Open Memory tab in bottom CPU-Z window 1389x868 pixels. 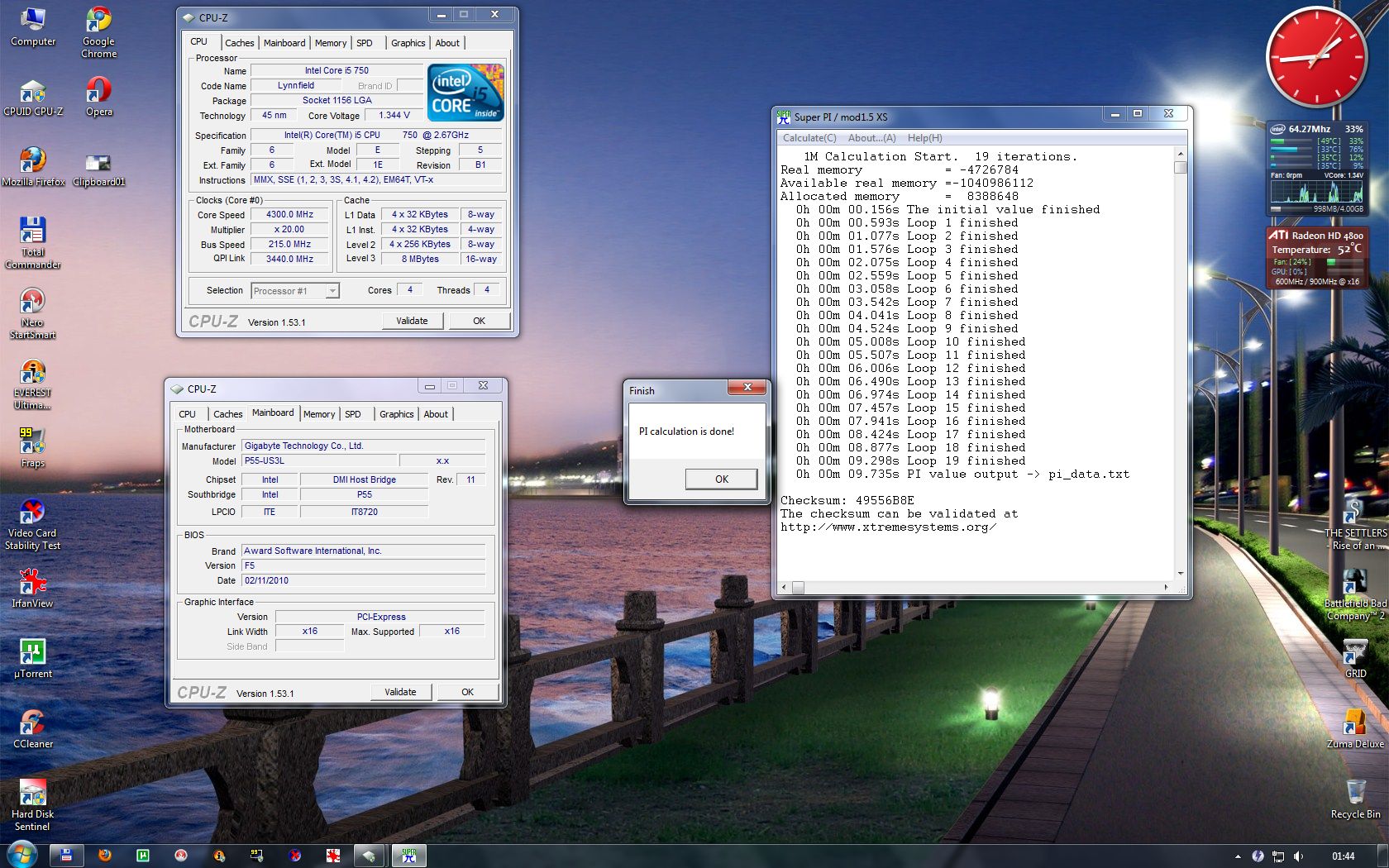[x=319, y=414]
